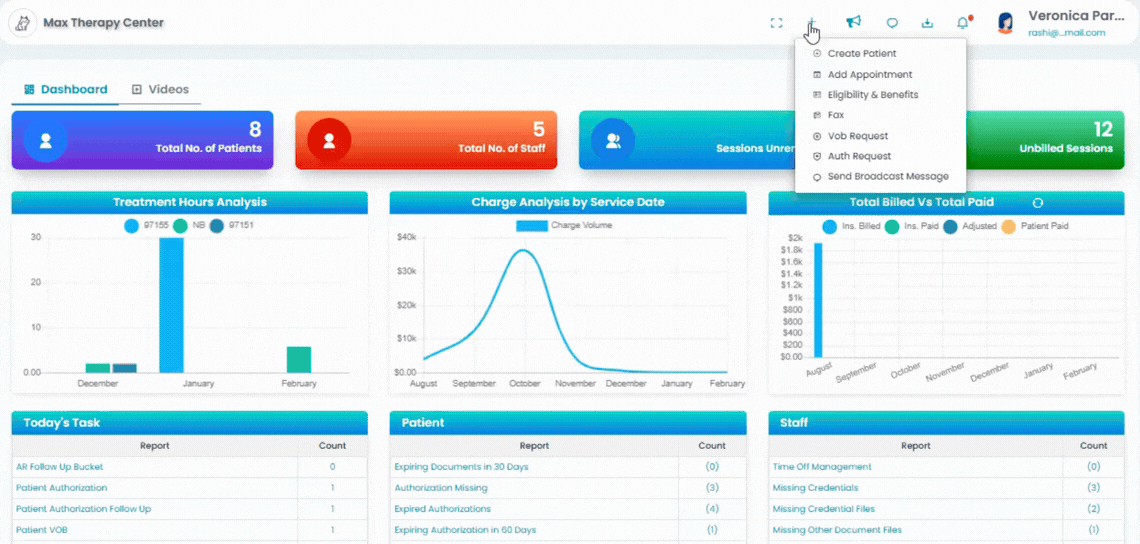Open the AR Follow Up Bucket report

pos(60,467)
